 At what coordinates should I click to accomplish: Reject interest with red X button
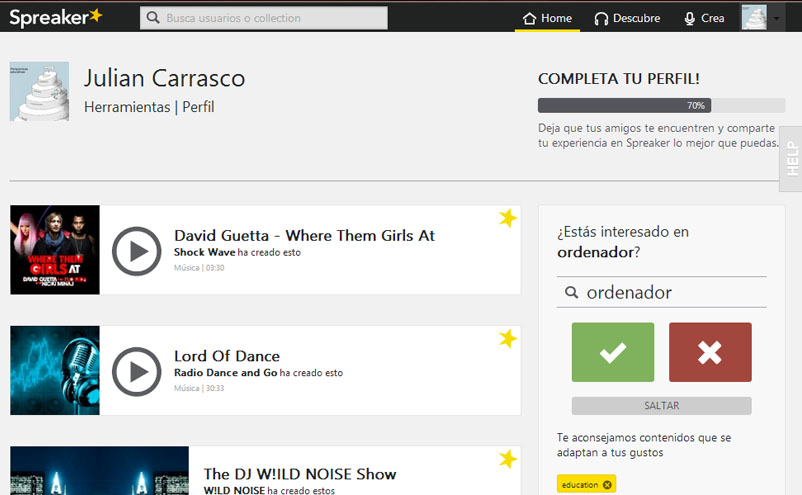tap(710, 352)
